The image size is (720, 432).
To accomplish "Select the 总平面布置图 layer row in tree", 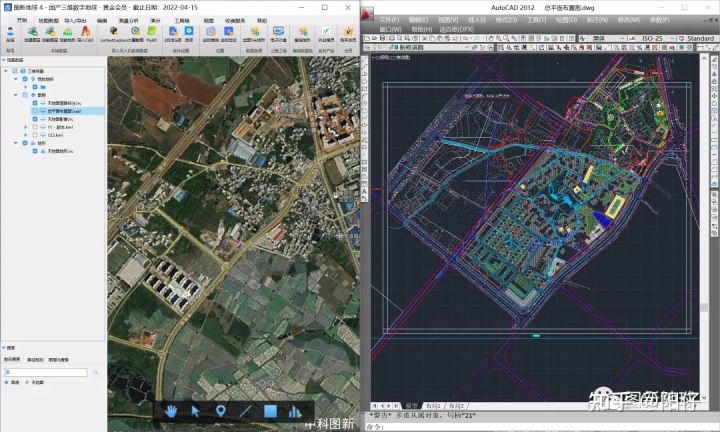I will (x=68, y=111).
